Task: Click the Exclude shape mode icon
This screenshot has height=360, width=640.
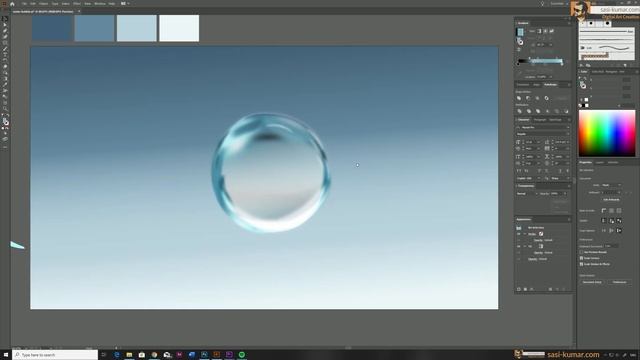Action: click(x=547, y=98)
